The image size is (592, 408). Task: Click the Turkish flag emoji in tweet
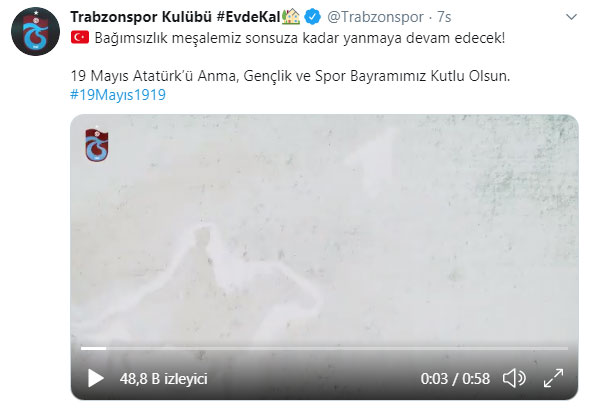point(80,37)
